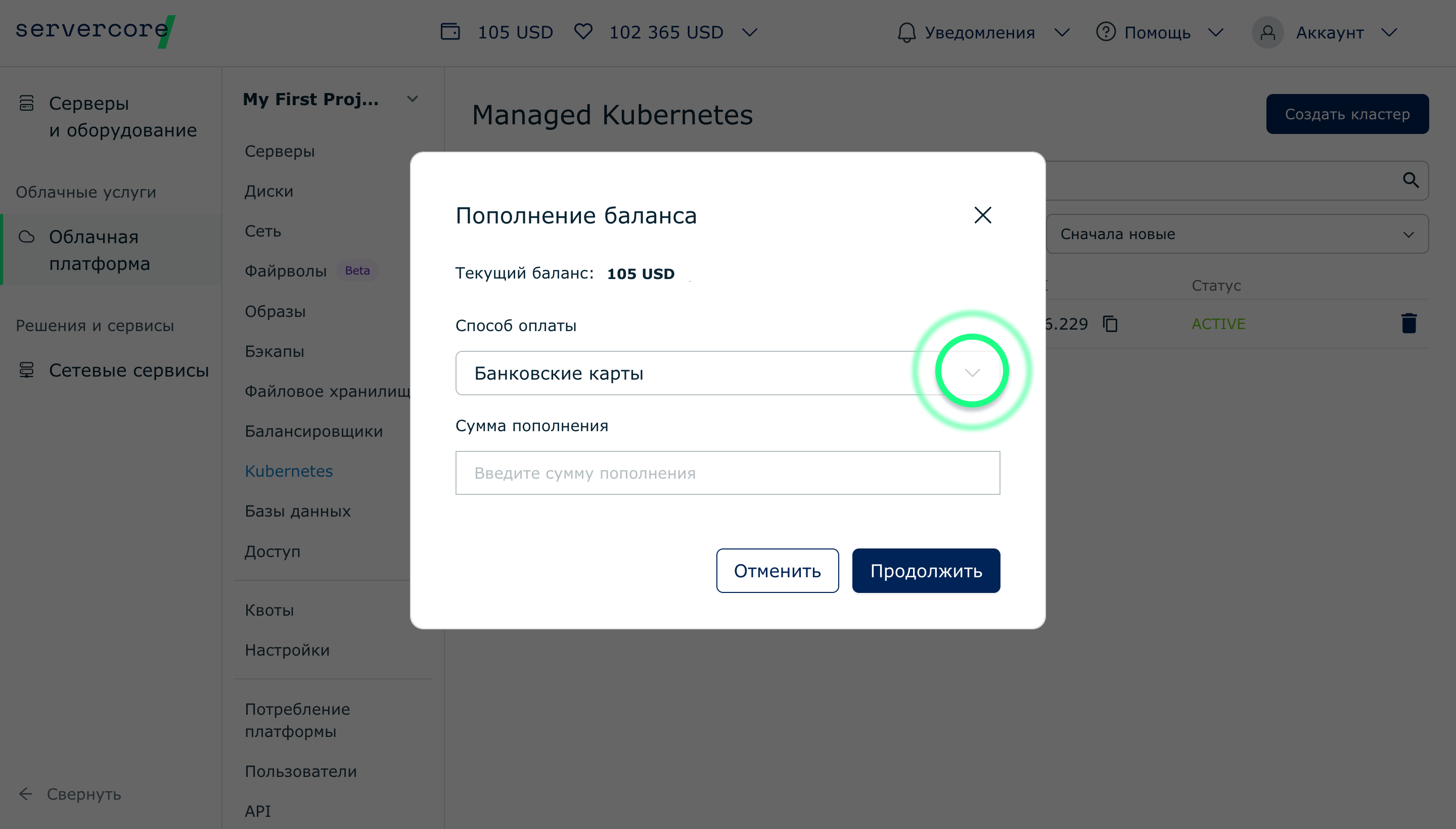Click the account avatar icon
Viewport: 1456px width, 829px height.
(1267, 32)
